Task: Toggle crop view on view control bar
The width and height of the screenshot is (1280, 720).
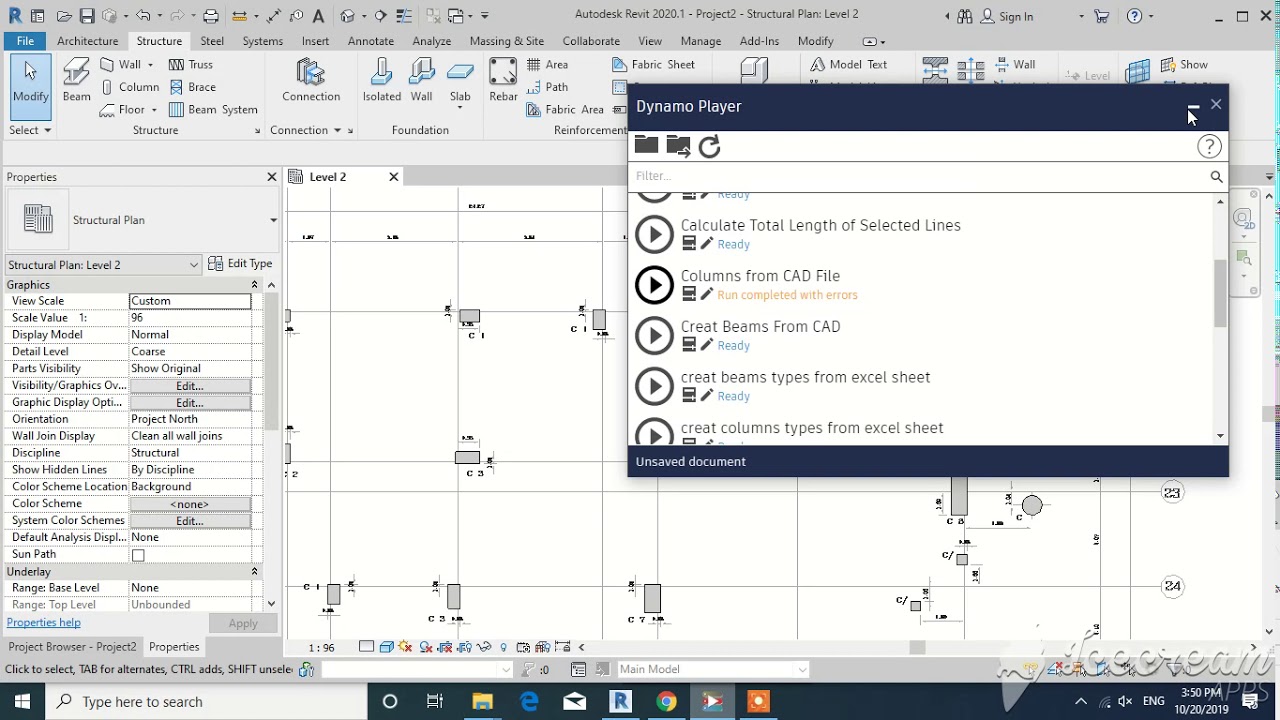Action: pyautogui.click(x=446, y=648)
